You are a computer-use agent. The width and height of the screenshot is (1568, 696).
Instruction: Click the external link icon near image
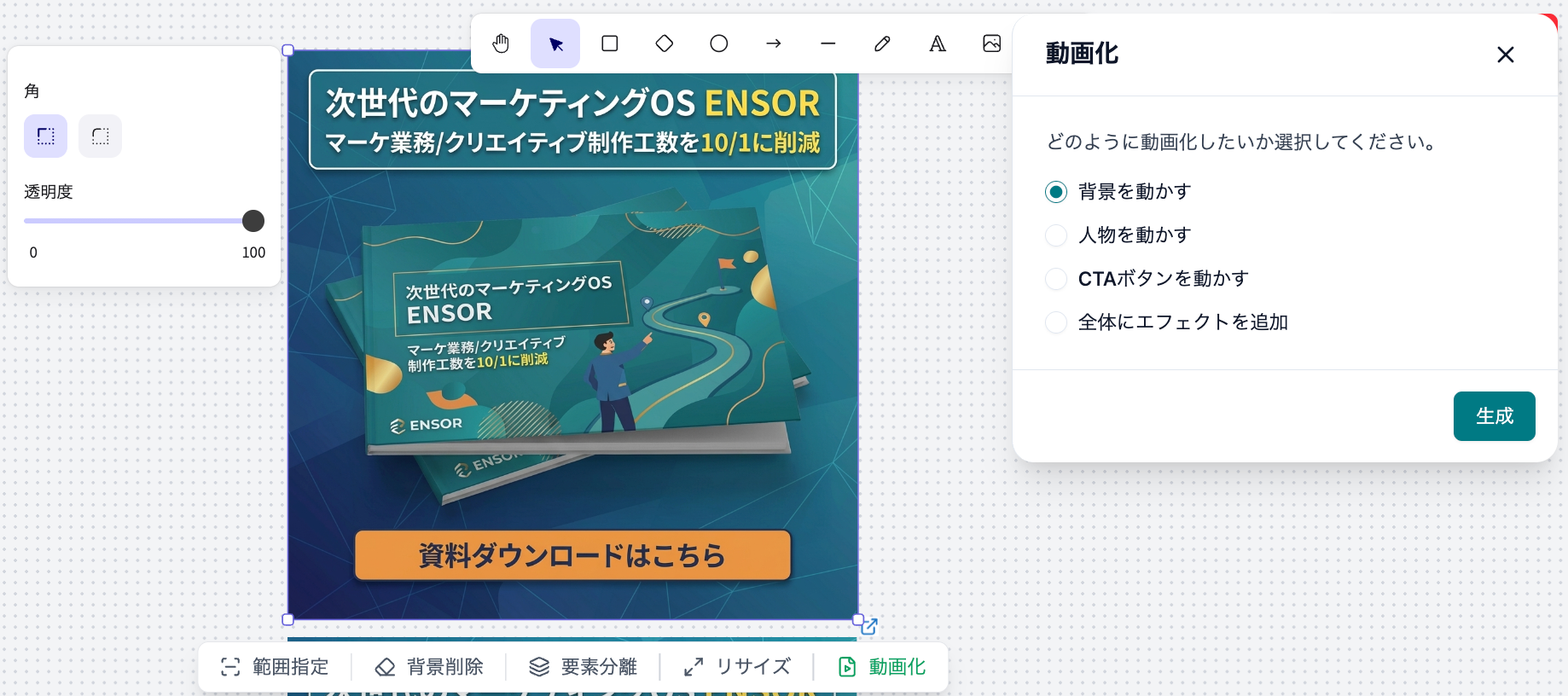pyautogui.click(x=869, y=627)
